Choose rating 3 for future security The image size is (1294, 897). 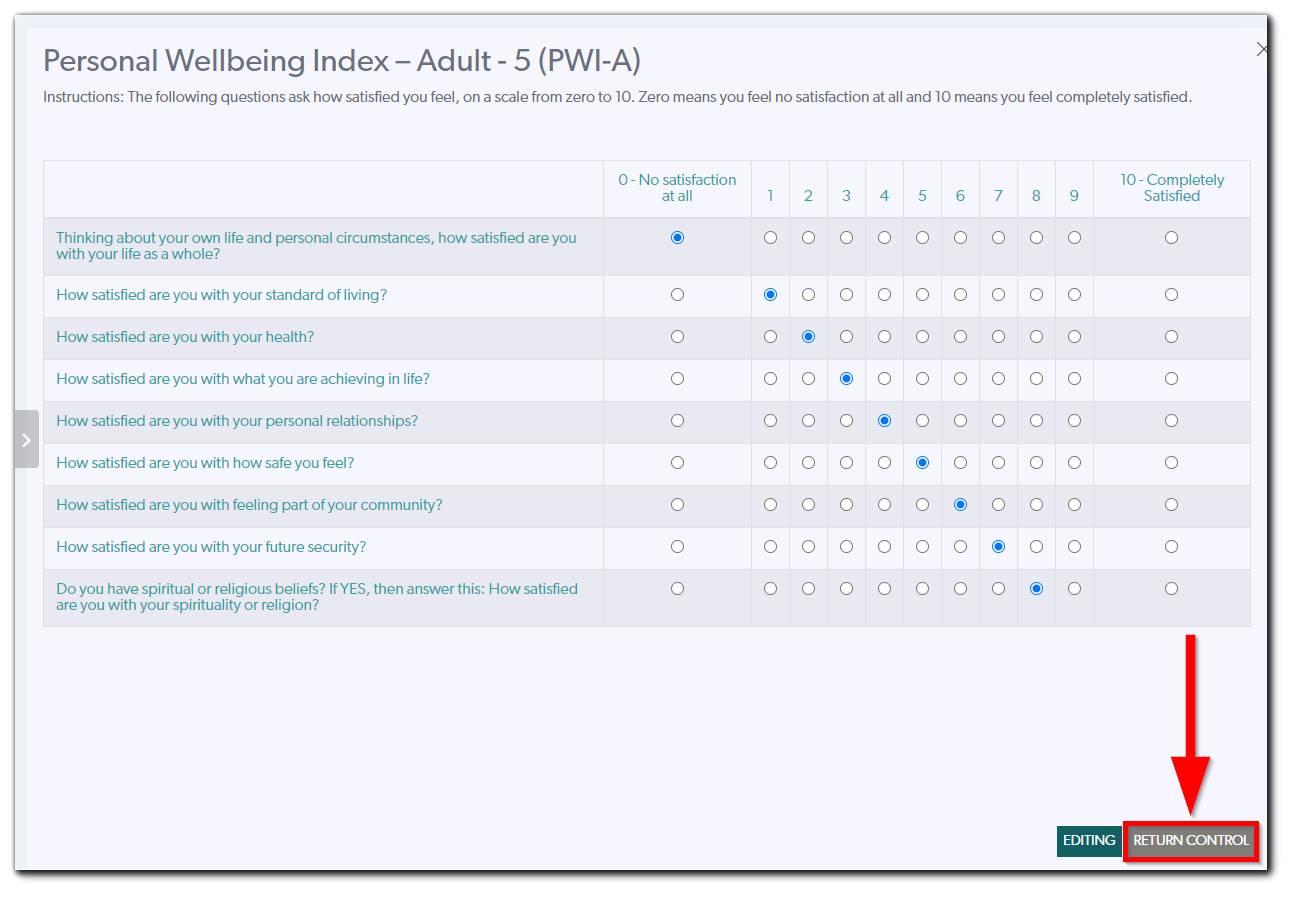click(846, 546)
